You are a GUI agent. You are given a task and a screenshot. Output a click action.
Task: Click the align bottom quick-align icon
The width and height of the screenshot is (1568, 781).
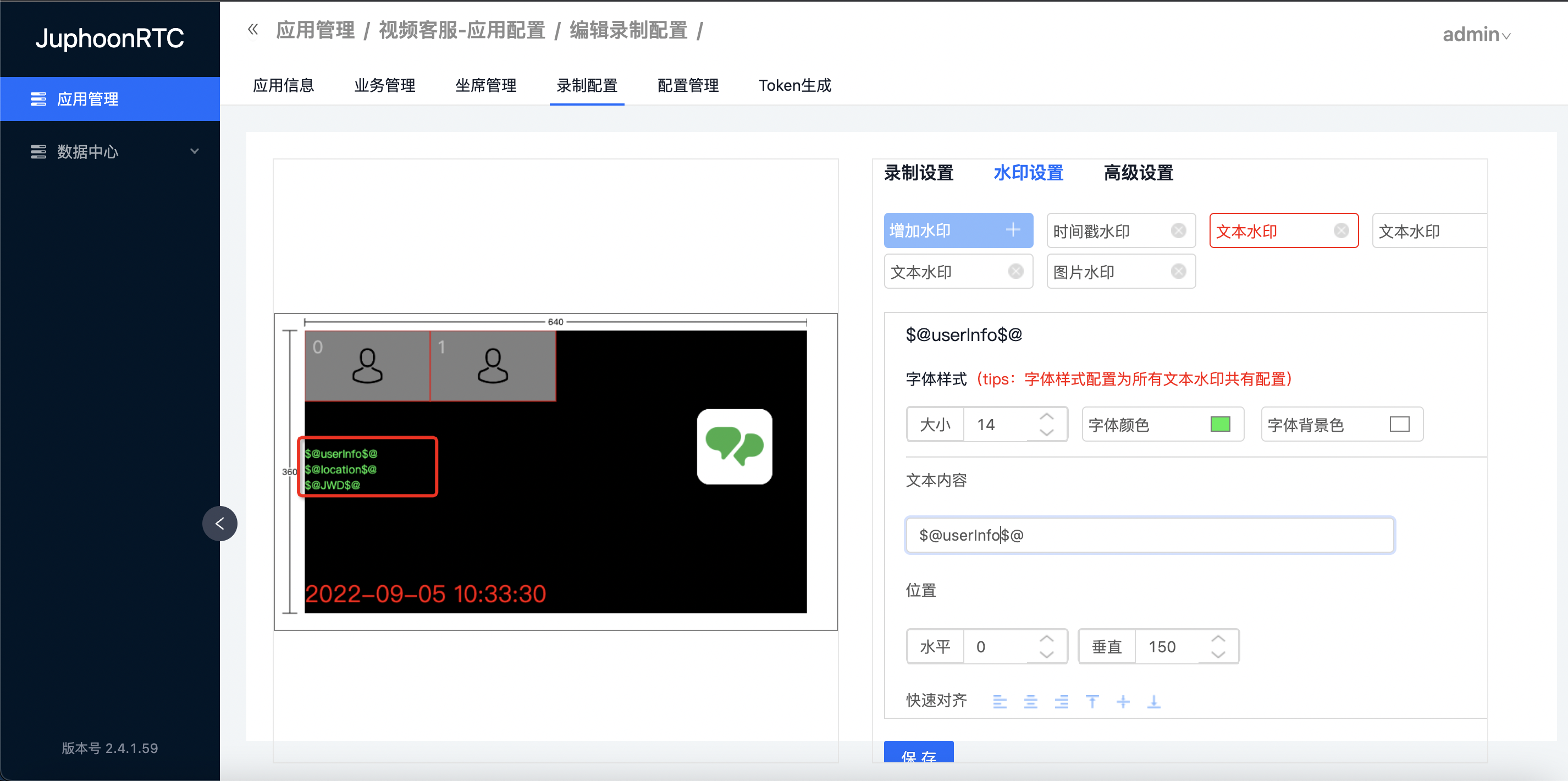(1154, 702)
